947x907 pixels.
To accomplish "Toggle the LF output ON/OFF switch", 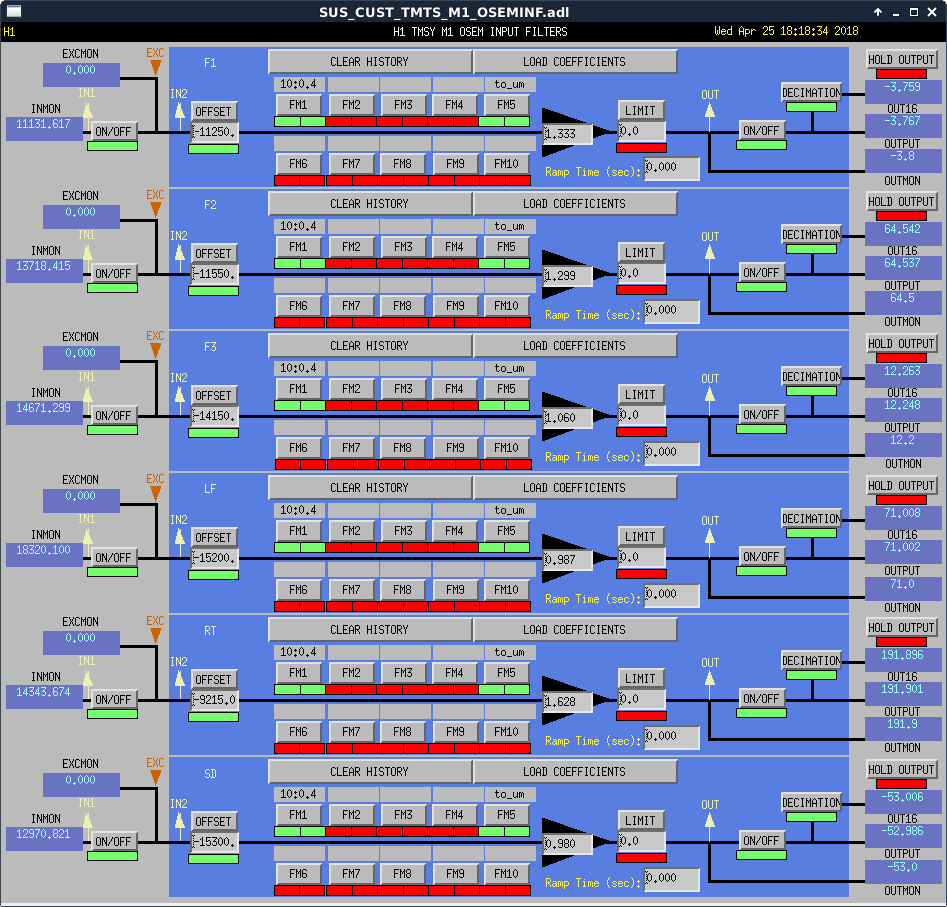I will click(x=760, y=556).
